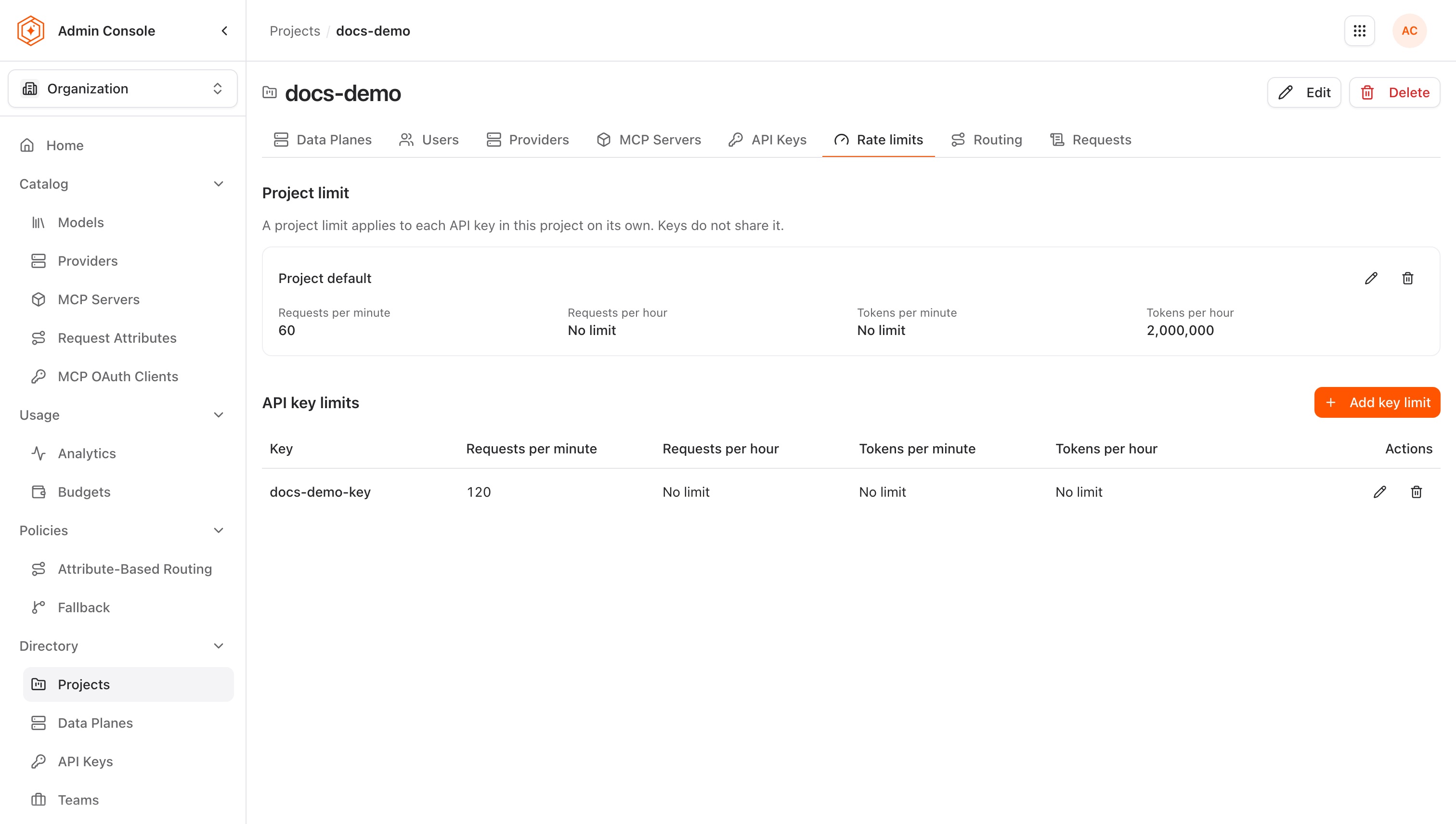Open the Organization switcher dropdown
Screen dimensions: 1456x824
pos(122,88)
